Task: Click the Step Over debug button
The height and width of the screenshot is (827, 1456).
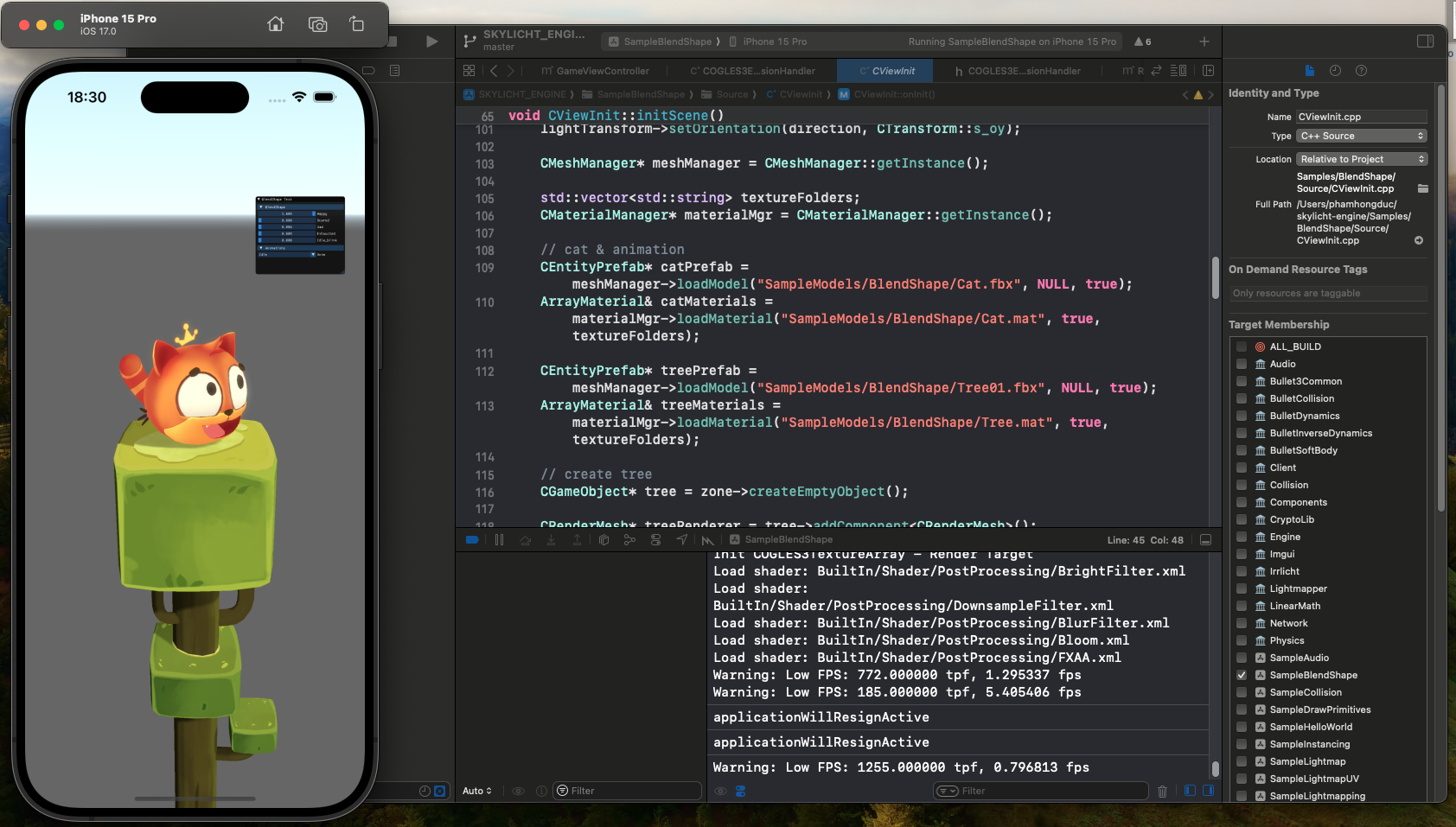Action: 525,540
